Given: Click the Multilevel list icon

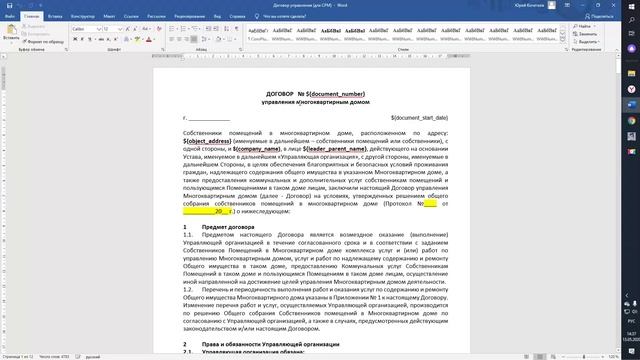Looking at the screenshot, I should (195, 29).
